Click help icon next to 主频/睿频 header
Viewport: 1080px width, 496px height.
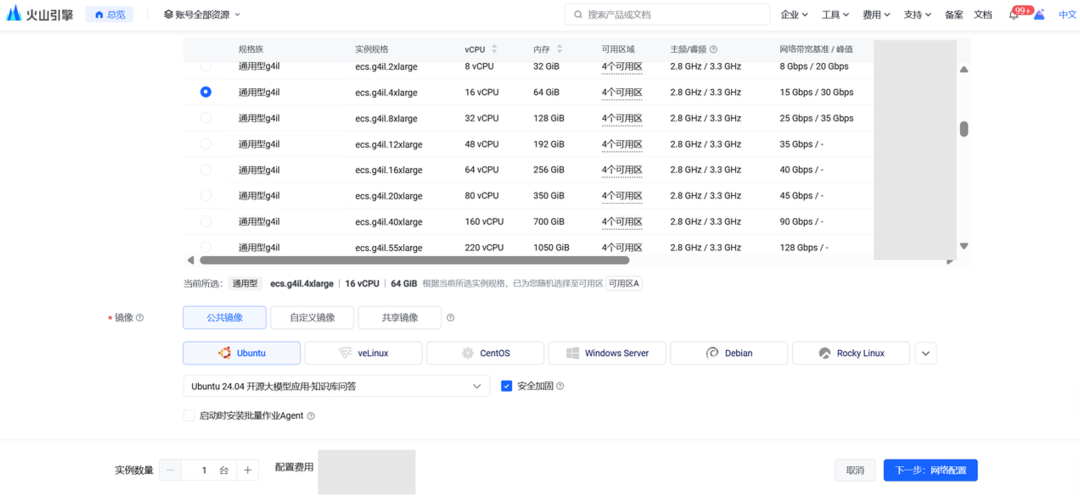[x=713, y=49]
